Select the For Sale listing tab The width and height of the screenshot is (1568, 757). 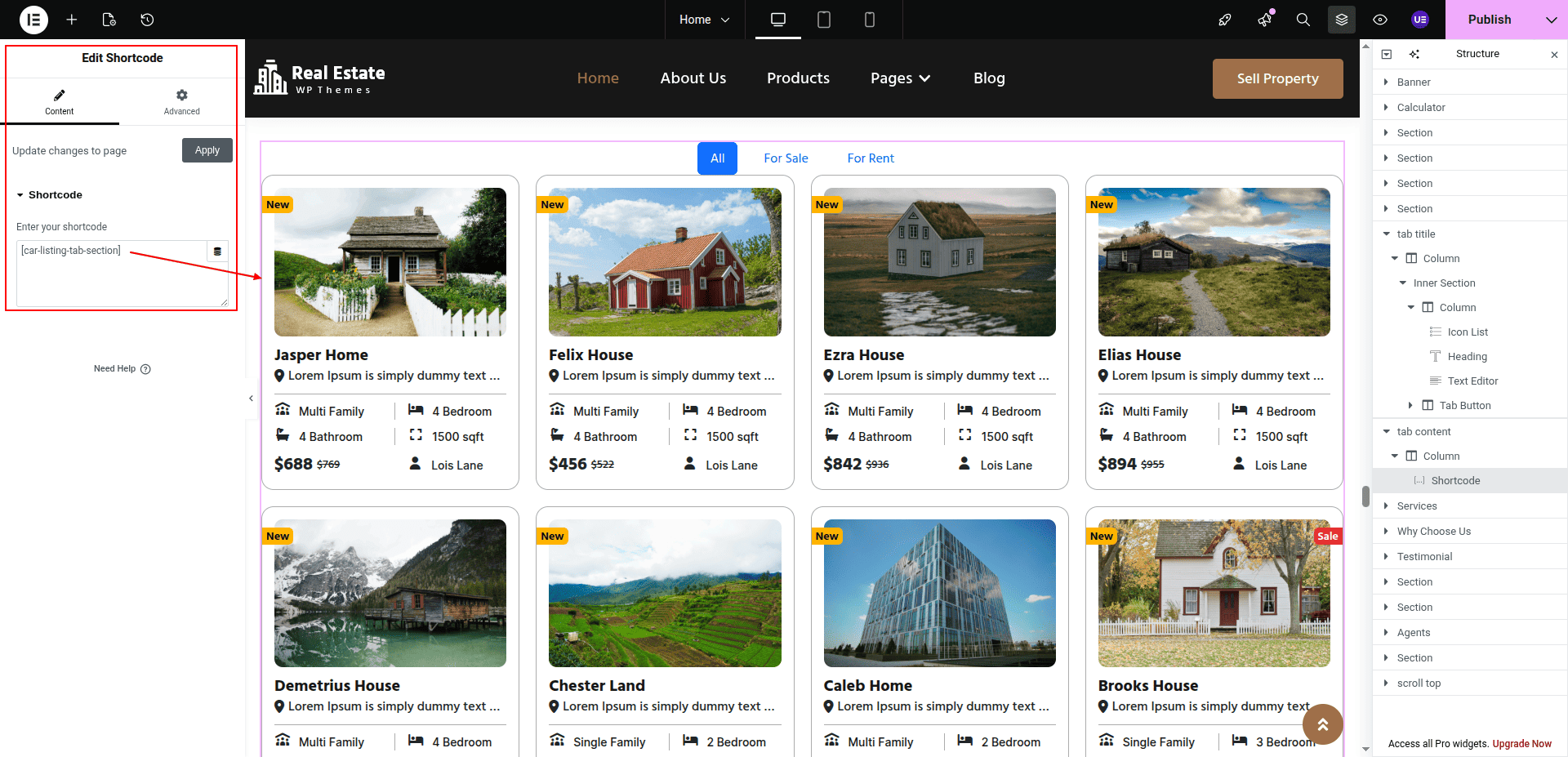tap(786, 158)
